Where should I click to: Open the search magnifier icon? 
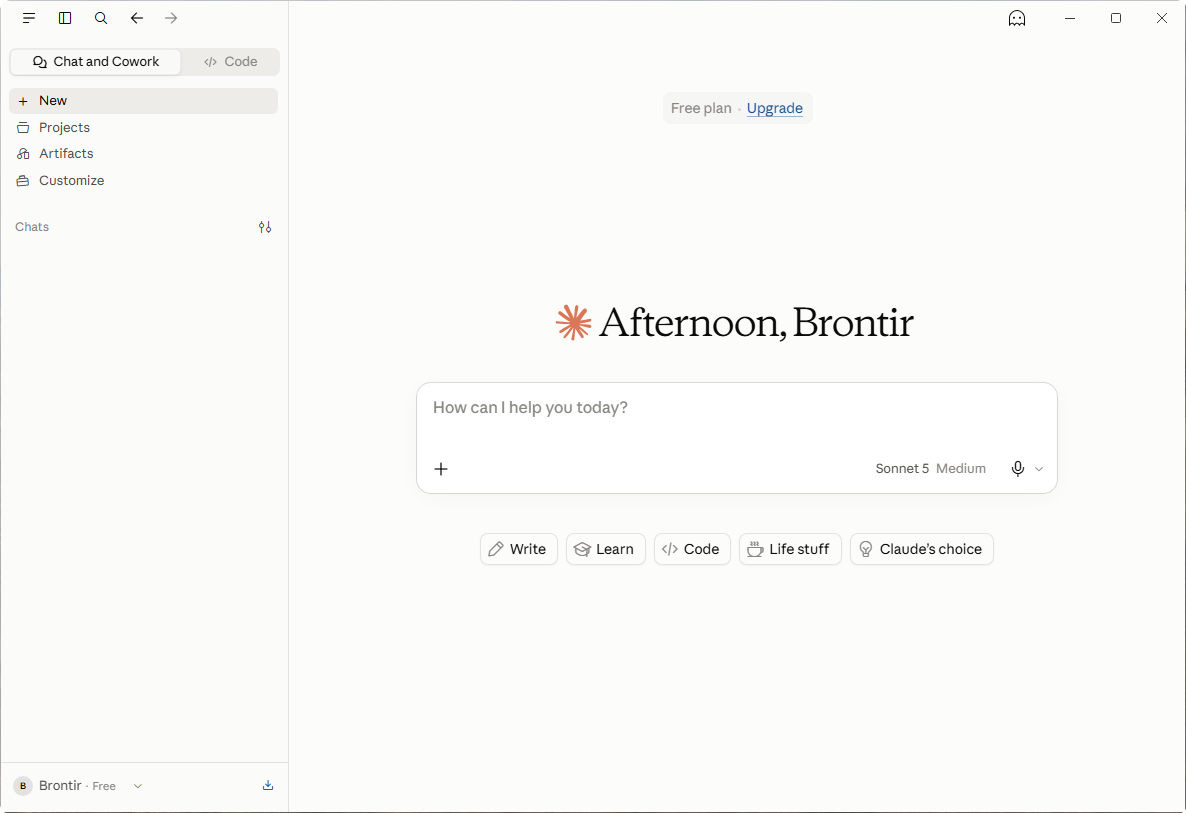(x=101, y=18)
